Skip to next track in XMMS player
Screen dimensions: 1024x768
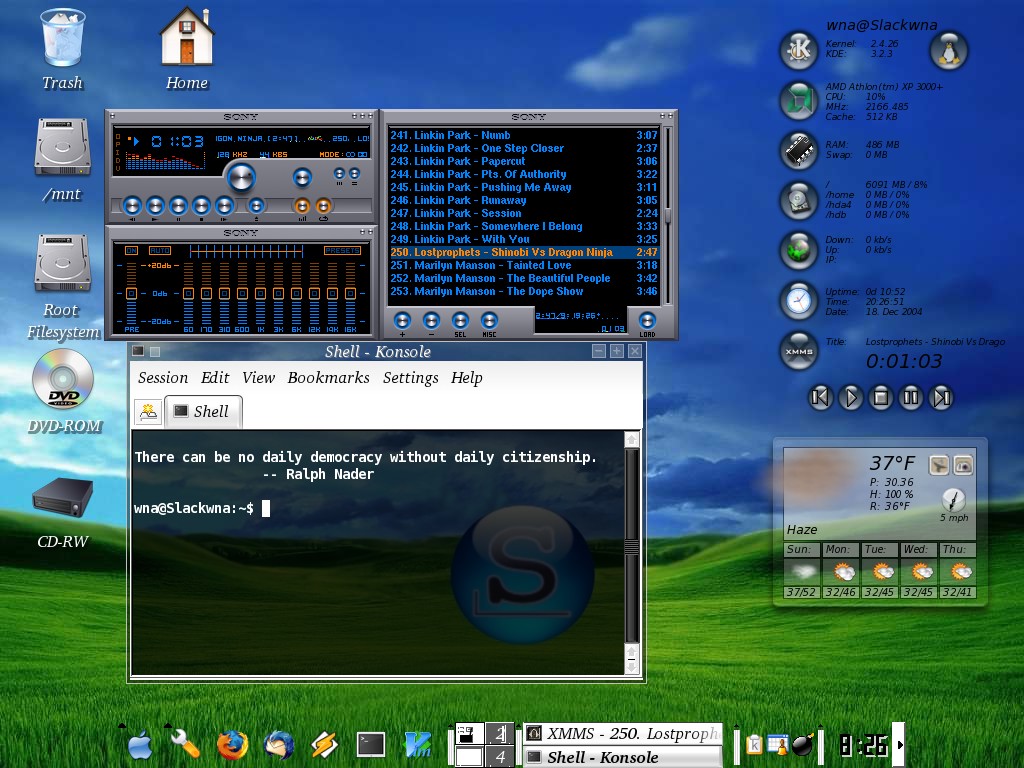(x=224, y=206)
